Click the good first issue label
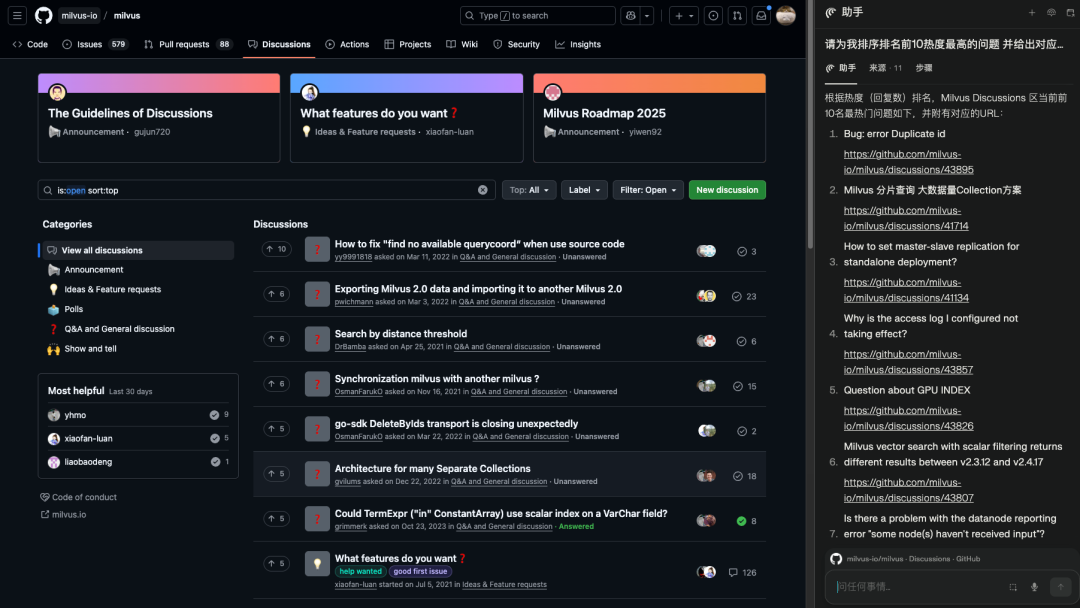 pyautogui.click(x=420, y=572)
